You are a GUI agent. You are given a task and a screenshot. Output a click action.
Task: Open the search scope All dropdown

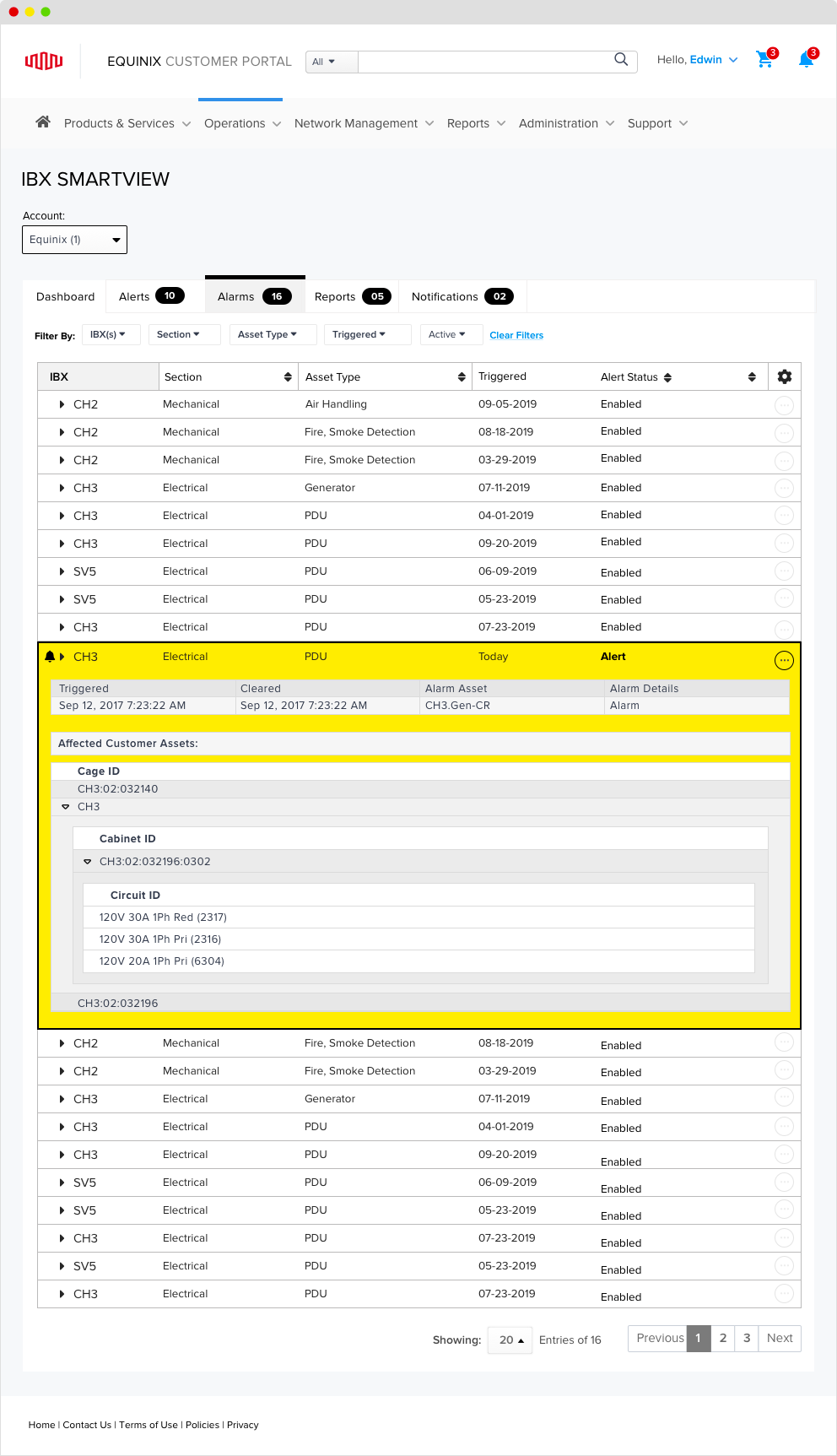click(x=332, y=62)
